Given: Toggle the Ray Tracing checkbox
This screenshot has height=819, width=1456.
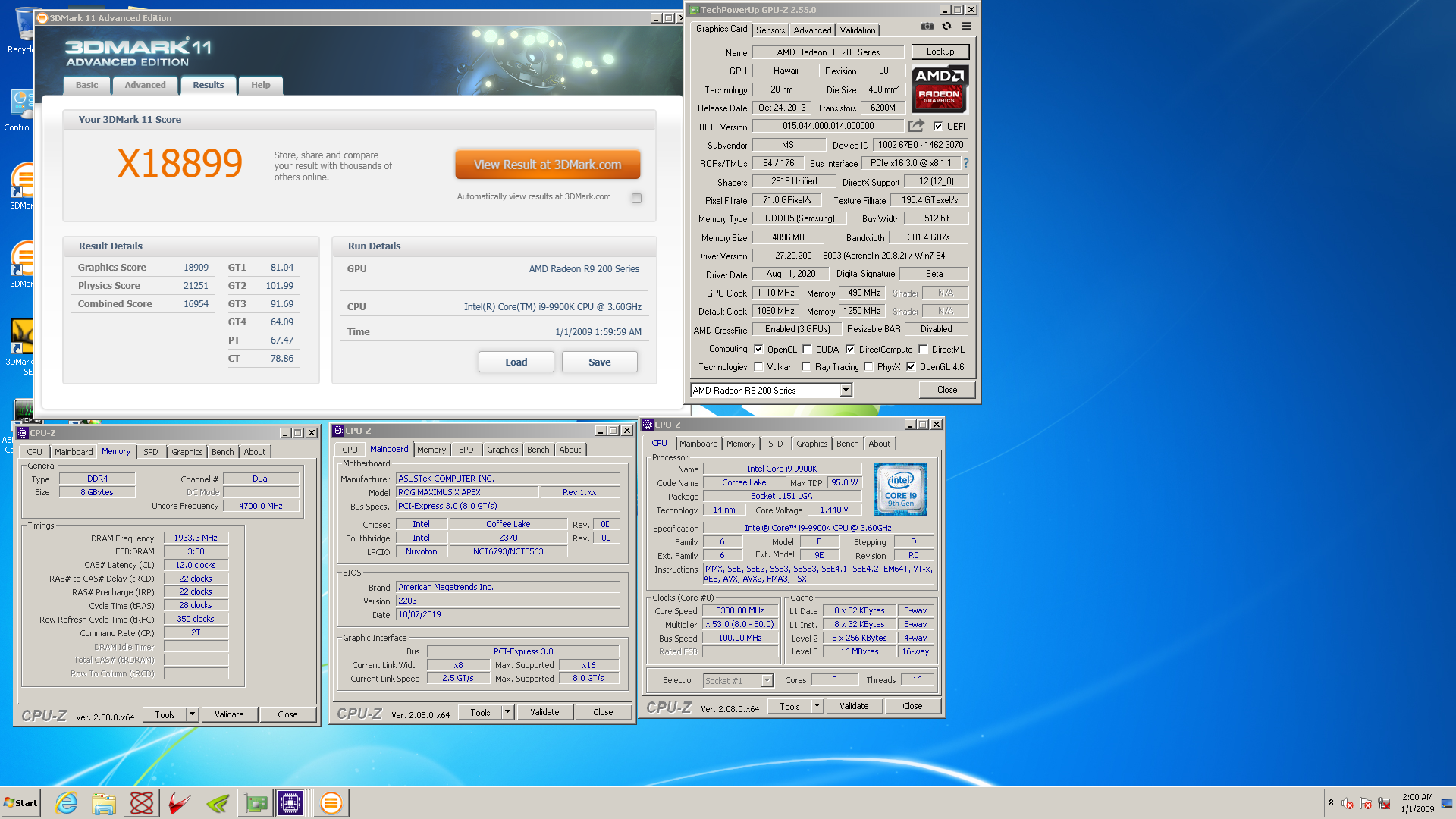Looking at the screenshot, I should [806, 367].
